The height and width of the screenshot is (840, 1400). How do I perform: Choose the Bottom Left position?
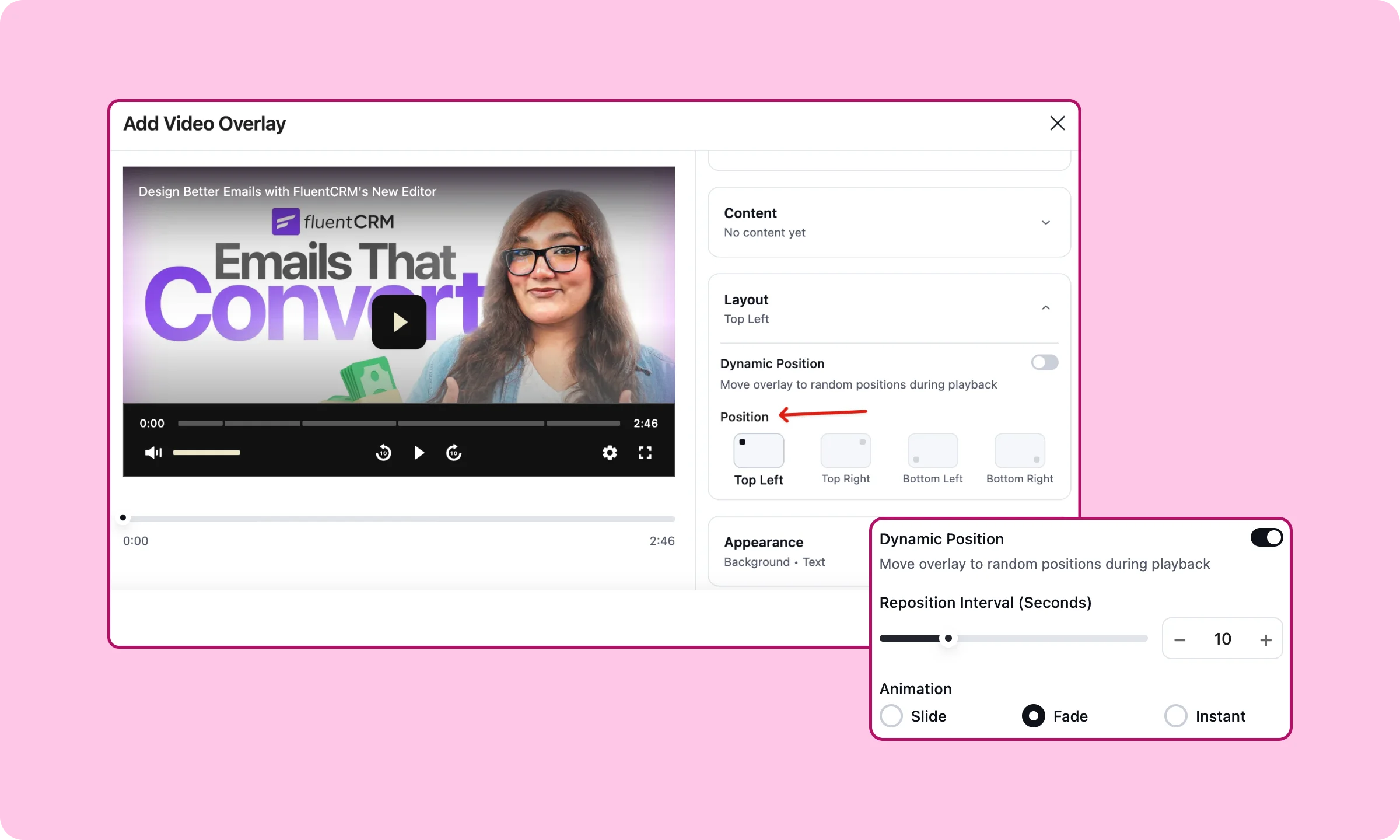pyautogui.click(x=933, y=459)
